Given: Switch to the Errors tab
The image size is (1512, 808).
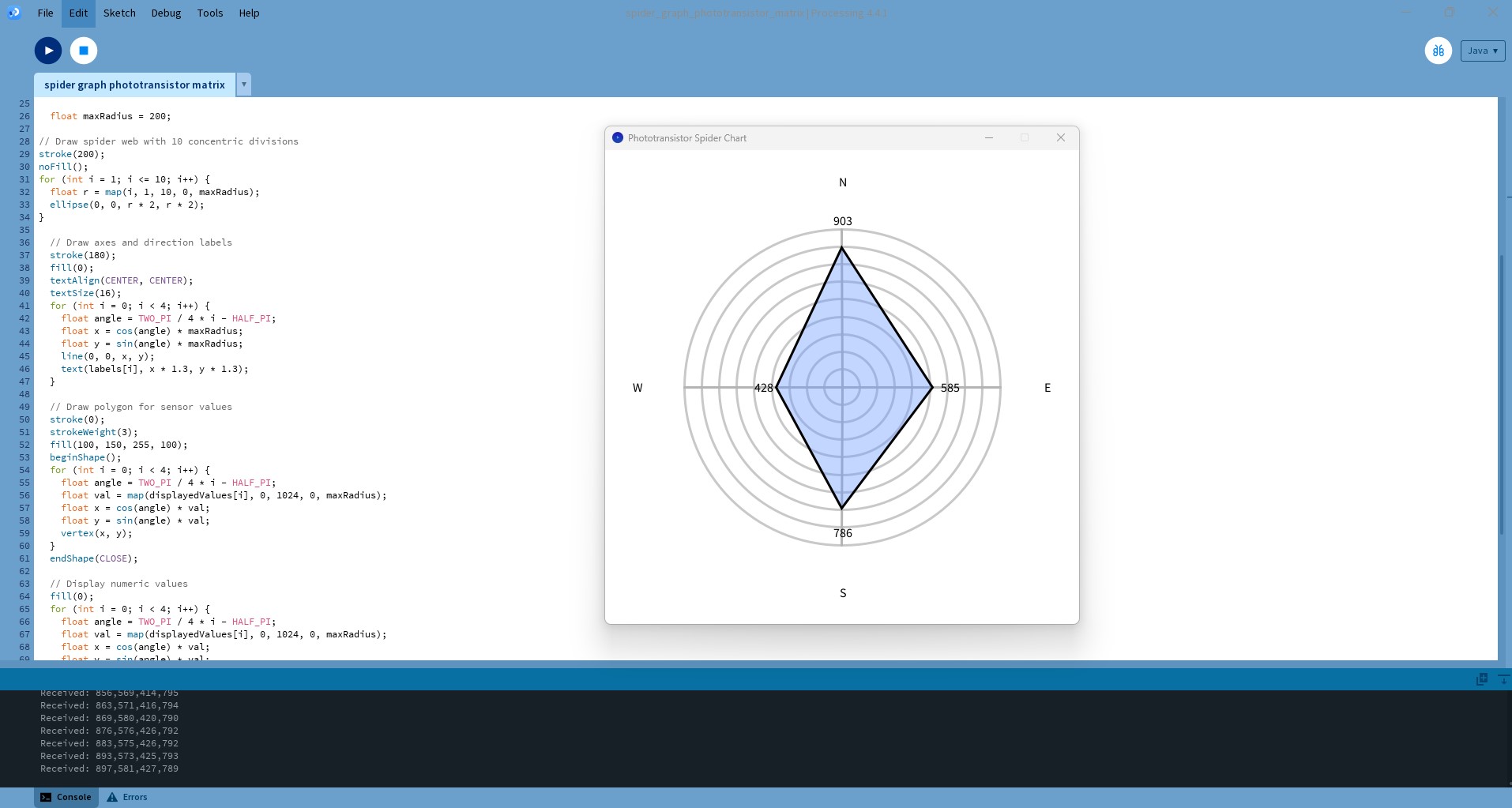Looking at the screenshot, I should click(127, 797).
